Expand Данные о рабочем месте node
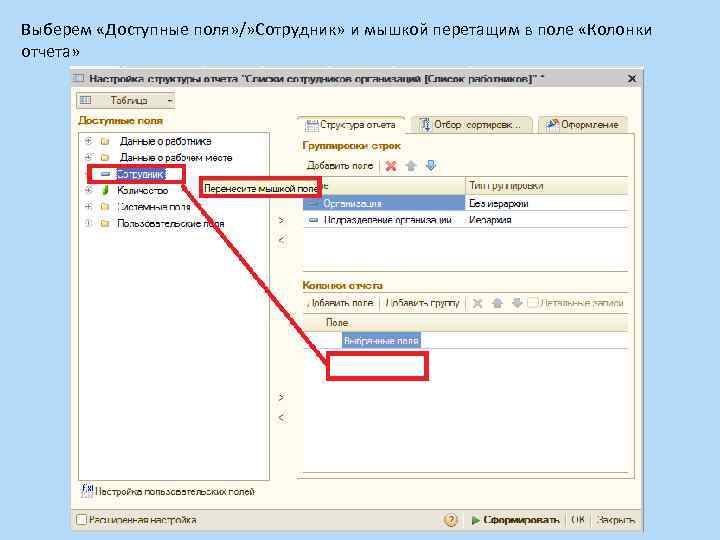This screenshot has height=540, width=720. tap(89, 157)
